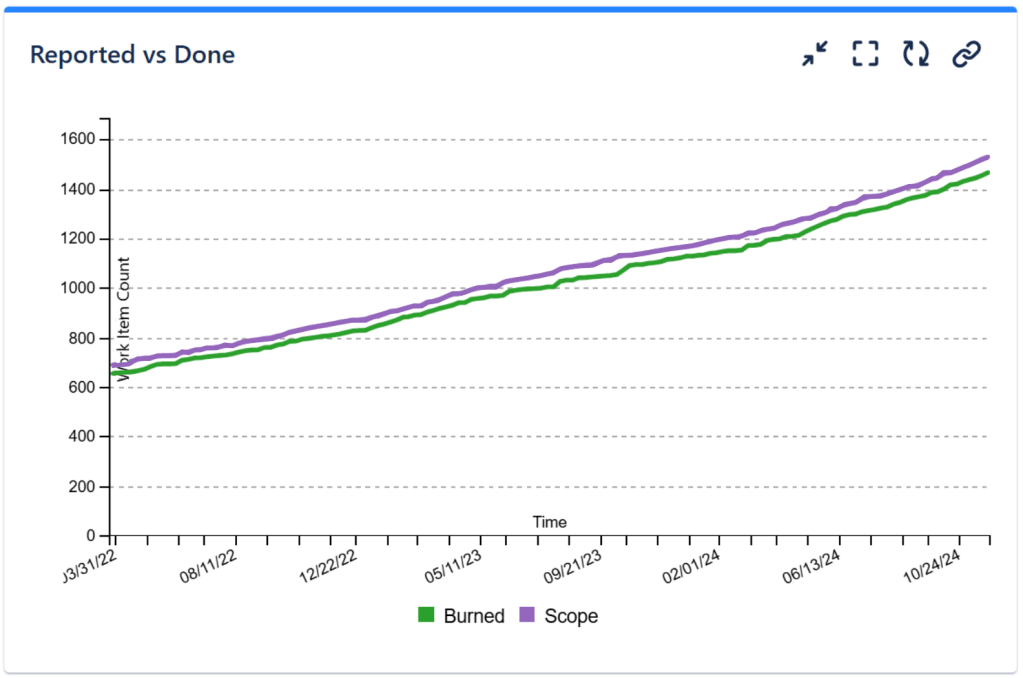
Task: Copy the gadget link via chain icon
Action: coord(965,54)
